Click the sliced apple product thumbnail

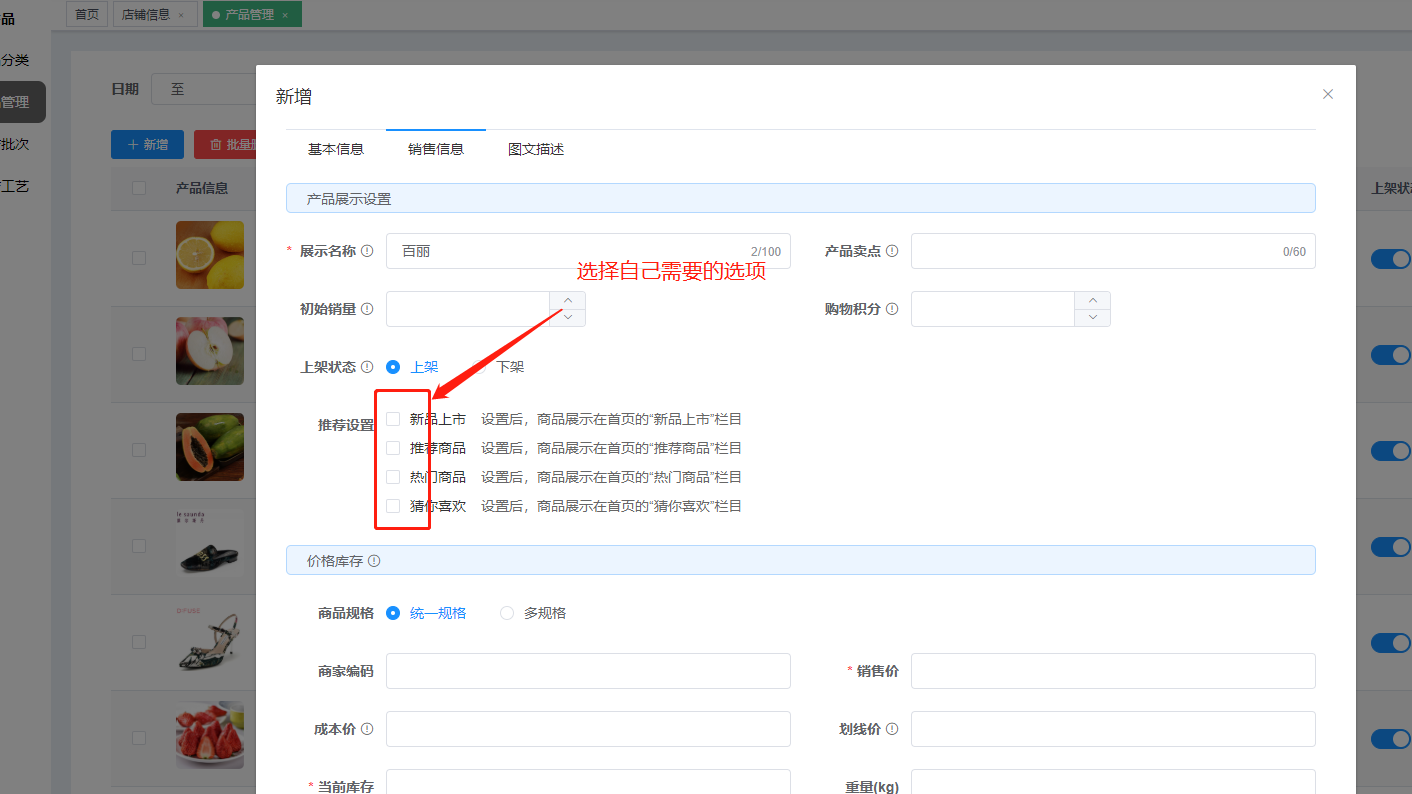(x=210, y=351)
